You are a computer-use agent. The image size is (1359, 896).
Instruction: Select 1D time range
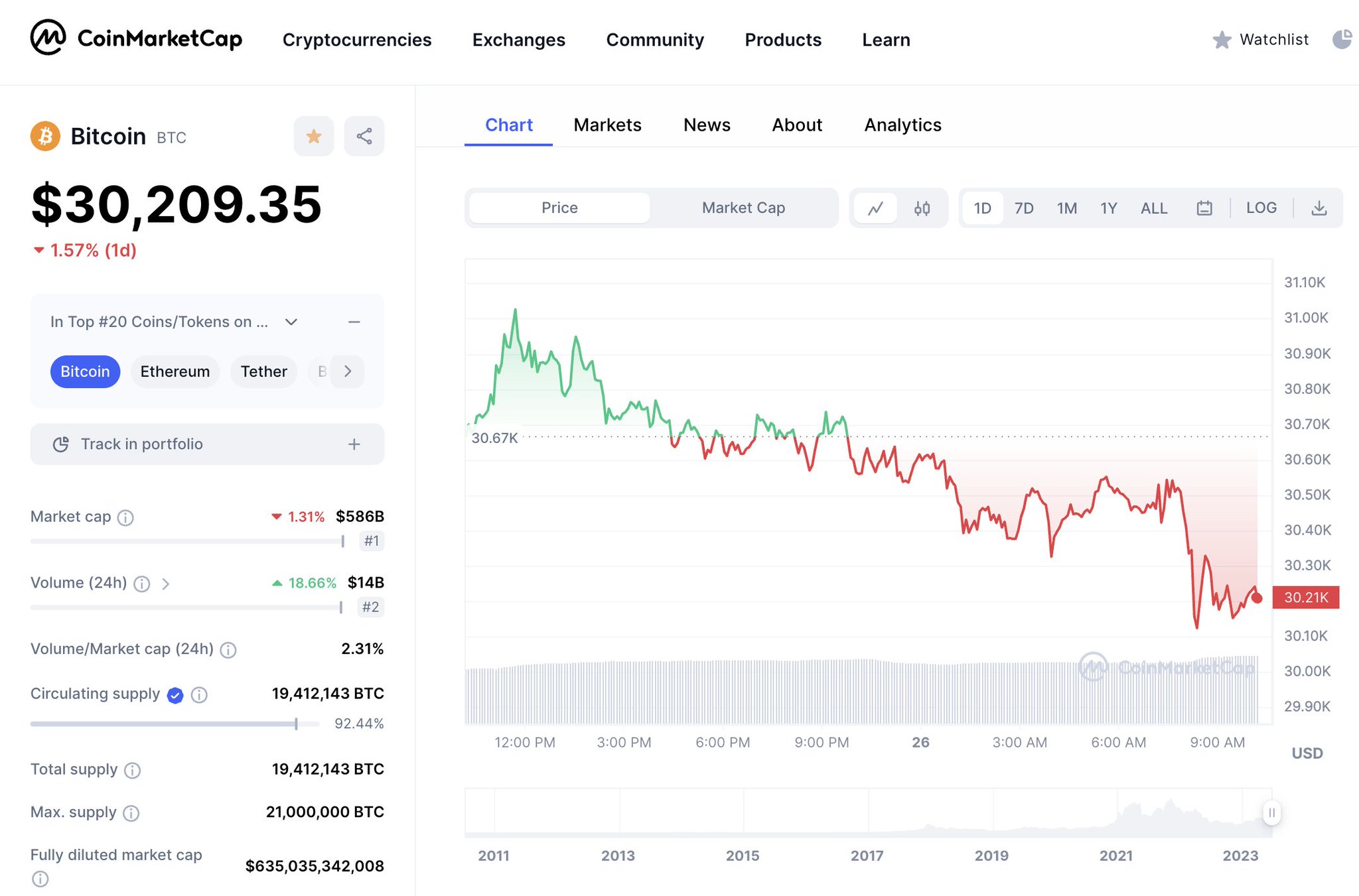[x=982, y=208]
